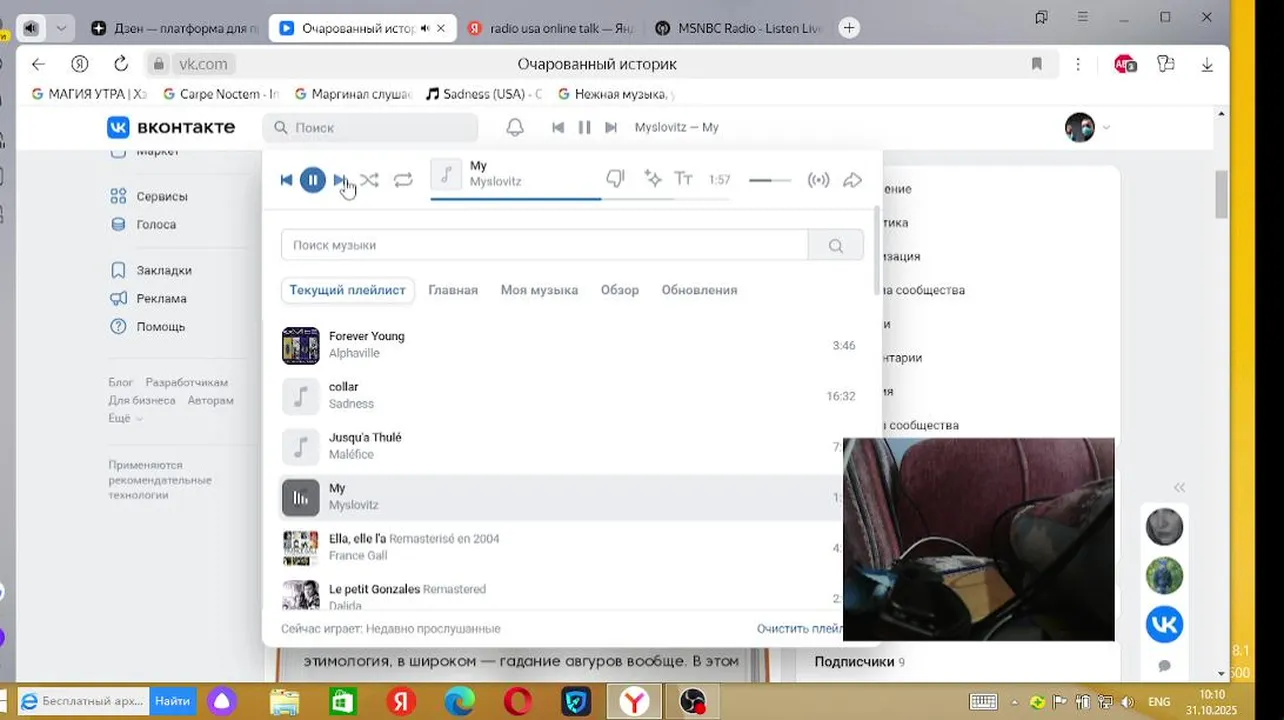Pause playback using the blue round button
The image size is (1284, 720).
313,180
